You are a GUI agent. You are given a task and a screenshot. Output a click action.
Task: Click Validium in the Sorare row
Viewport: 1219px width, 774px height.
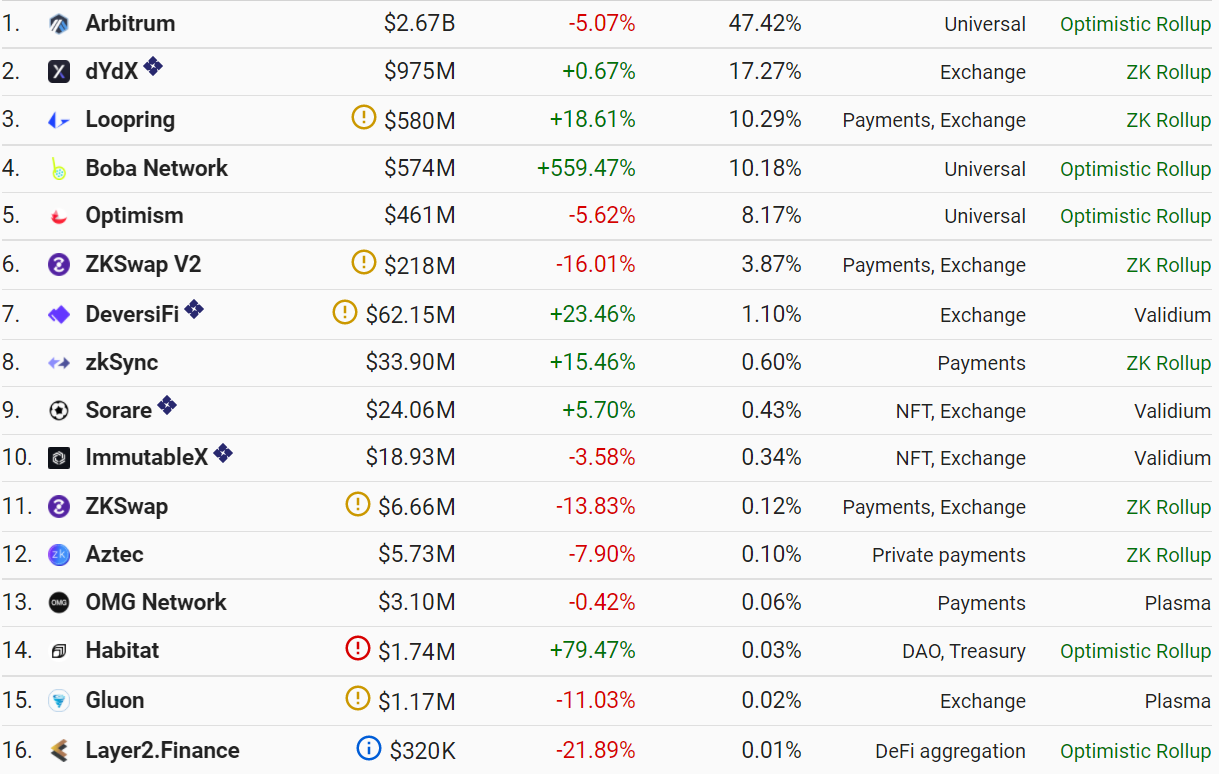click(1173, 411)
